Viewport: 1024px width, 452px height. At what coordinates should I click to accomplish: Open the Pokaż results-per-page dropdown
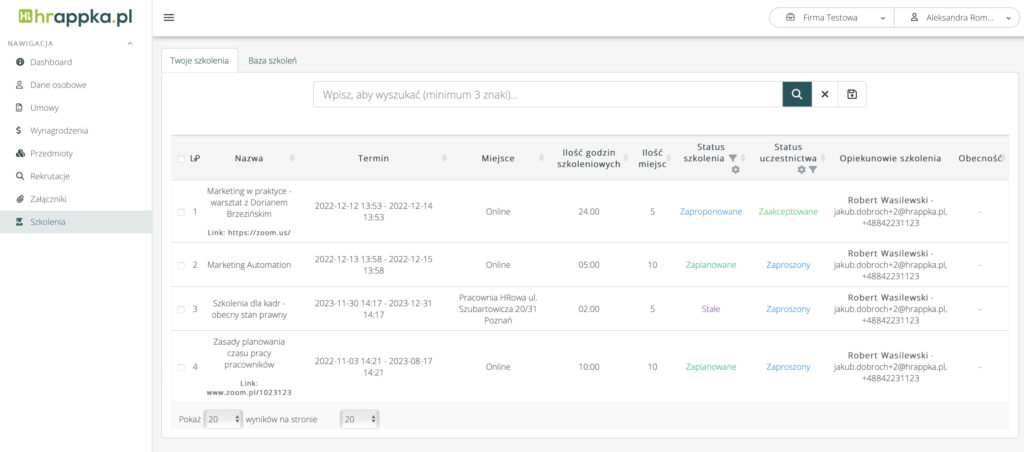pyautogui.click(x=223, y=419)
